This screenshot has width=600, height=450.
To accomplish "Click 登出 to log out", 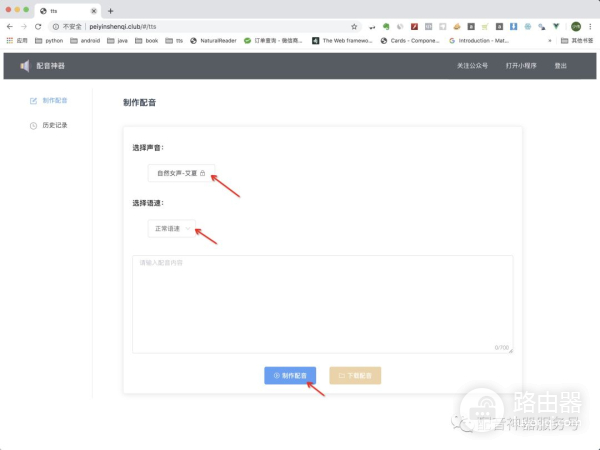I will (561, 66).
